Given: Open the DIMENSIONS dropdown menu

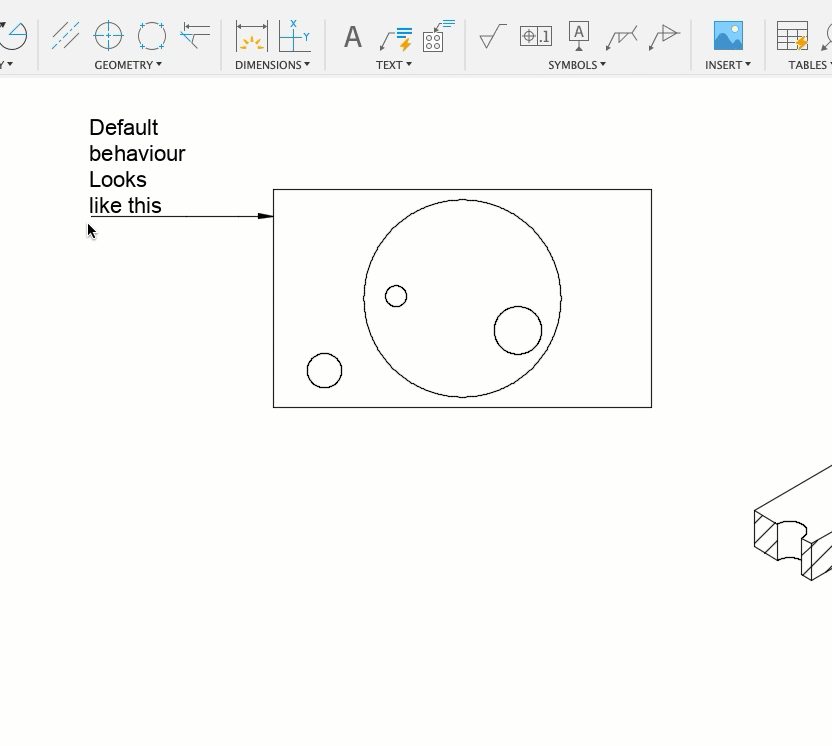Looking at the screenshot, I should tap(272, 65).
